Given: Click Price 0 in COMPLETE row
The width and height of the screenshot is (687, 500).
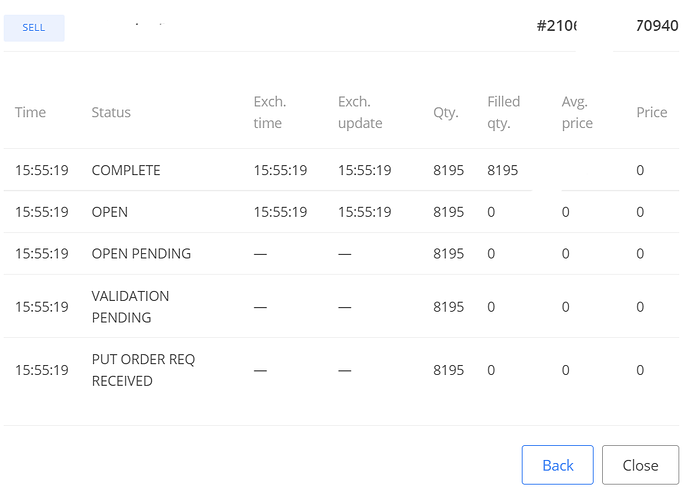Looking at the screenshot, I should (640, 170).
